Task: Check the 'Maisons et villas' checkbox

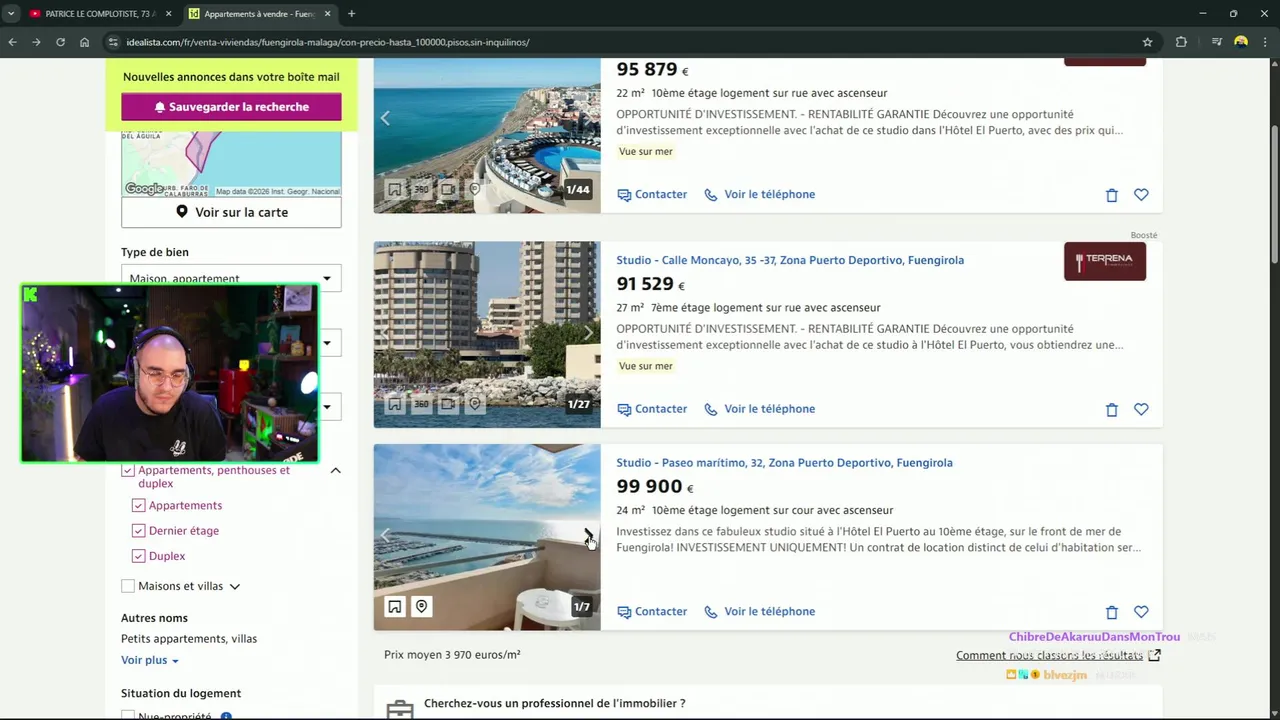Action: click(x=128, y=586)
